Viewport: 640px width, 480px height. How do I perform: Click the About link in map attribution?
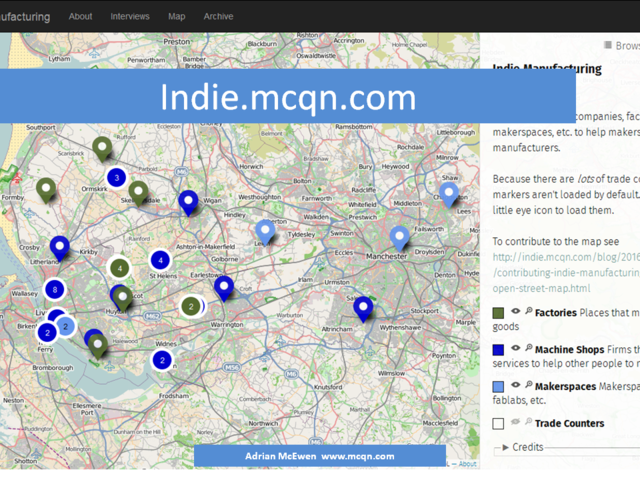pos(467,464)
